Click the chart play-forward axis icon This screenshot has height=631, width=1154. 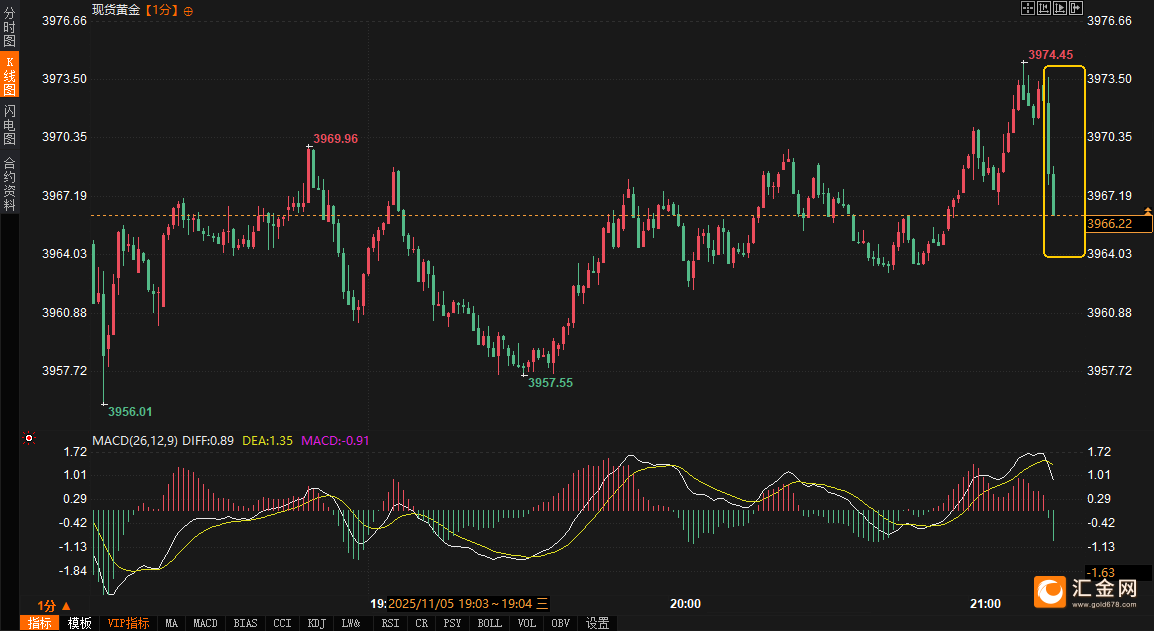tap(1060, 8)
